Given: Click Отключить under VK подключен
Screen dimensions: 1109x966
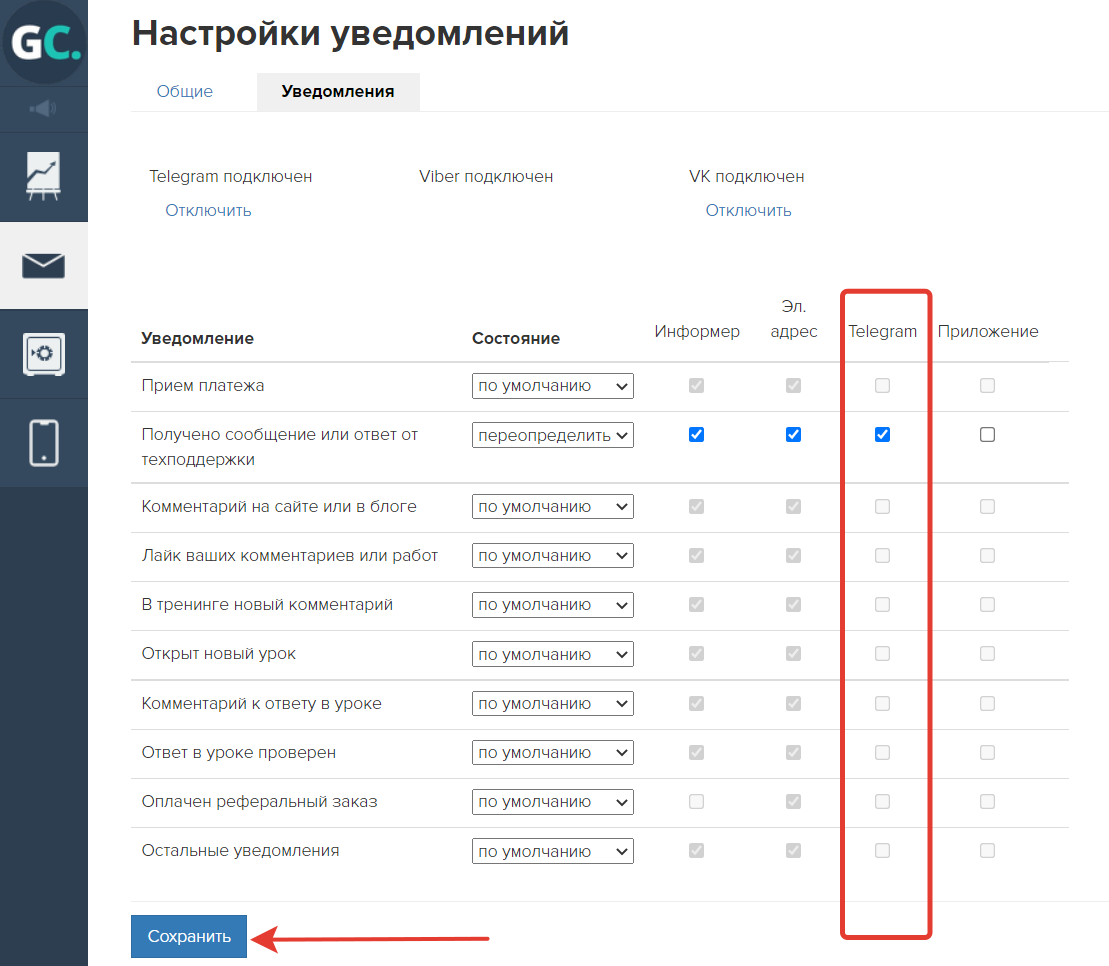Looking at the screenshot, I should point(748,211).
